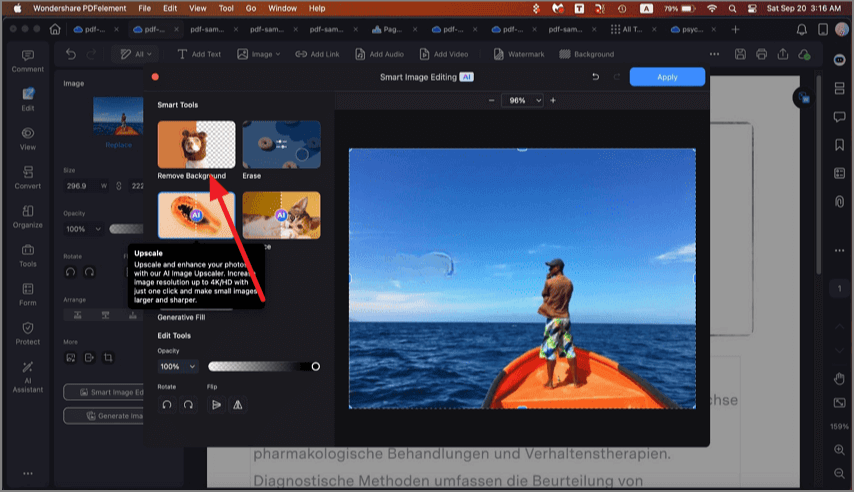The image size is (854, 492).
Task: Open the All edit mode dropdown
Action: tap(136, 54)
